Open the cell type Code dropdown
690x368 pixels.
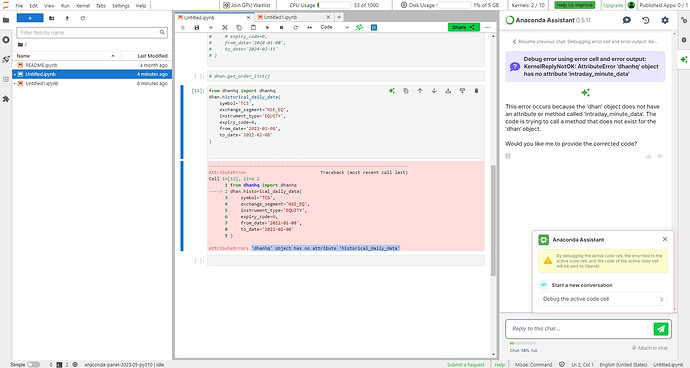pyautogui.click(x=334, y=27)
